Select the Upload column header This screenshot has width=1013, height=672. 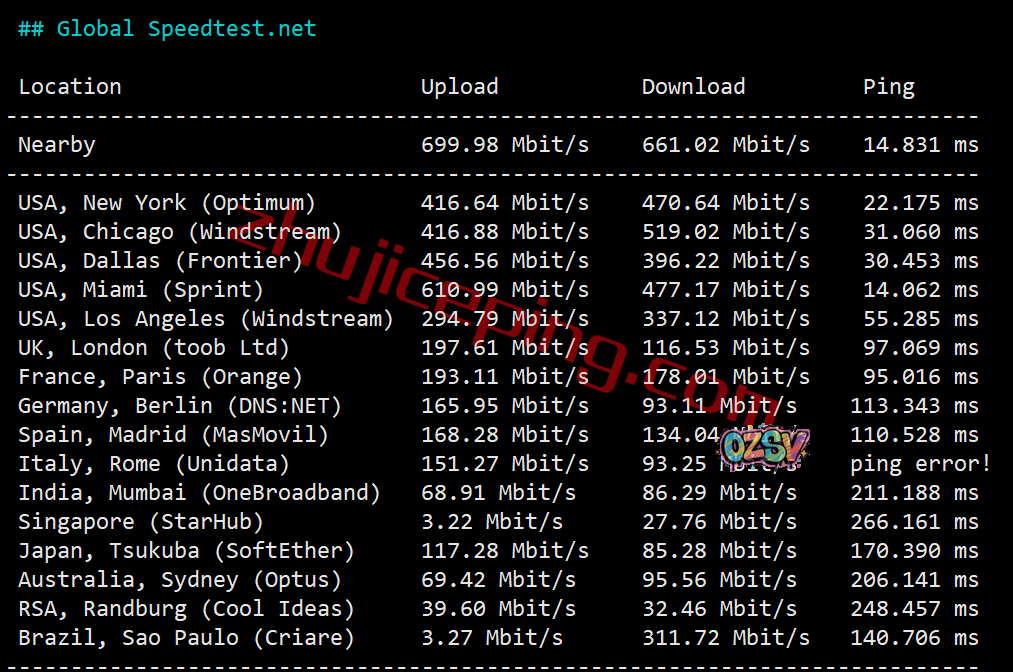click(x=459, y=87)
